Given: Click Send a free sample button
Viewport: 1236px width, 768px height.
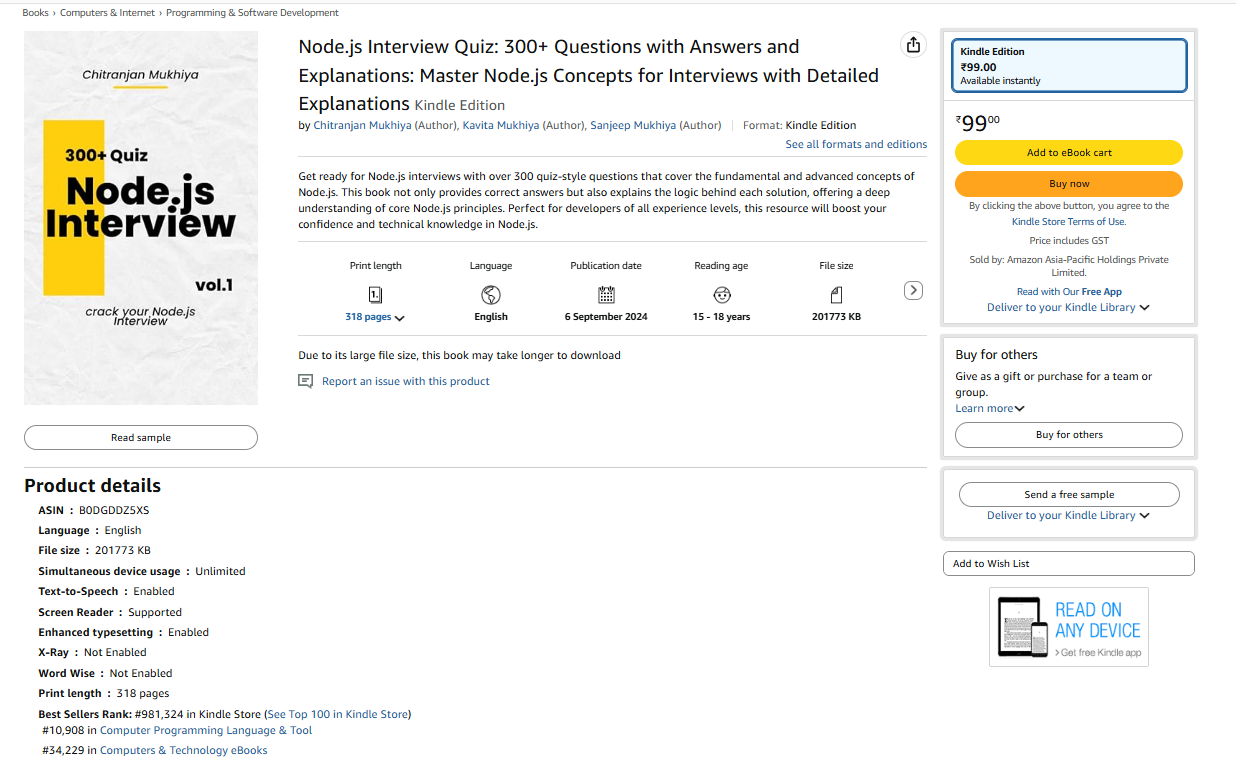Looking at the screenshot, I should (x=1069, y=495).
